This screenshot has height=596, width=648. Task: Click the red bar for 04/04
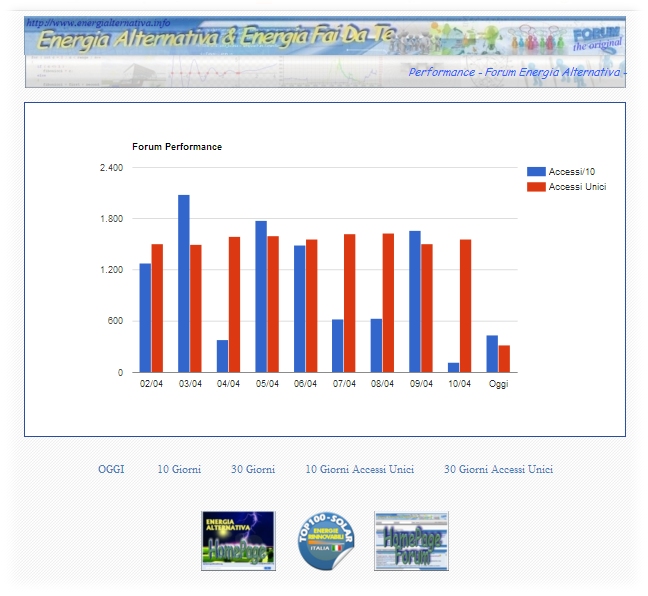tap(234, 305)
